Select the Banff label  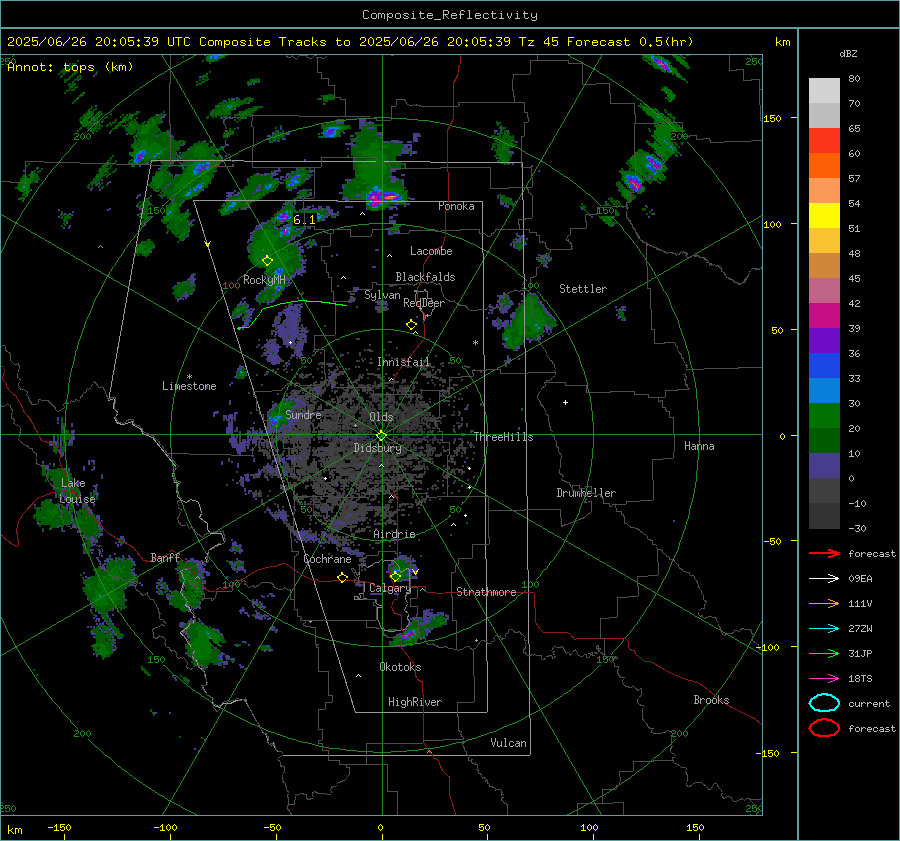coord(165,558)
